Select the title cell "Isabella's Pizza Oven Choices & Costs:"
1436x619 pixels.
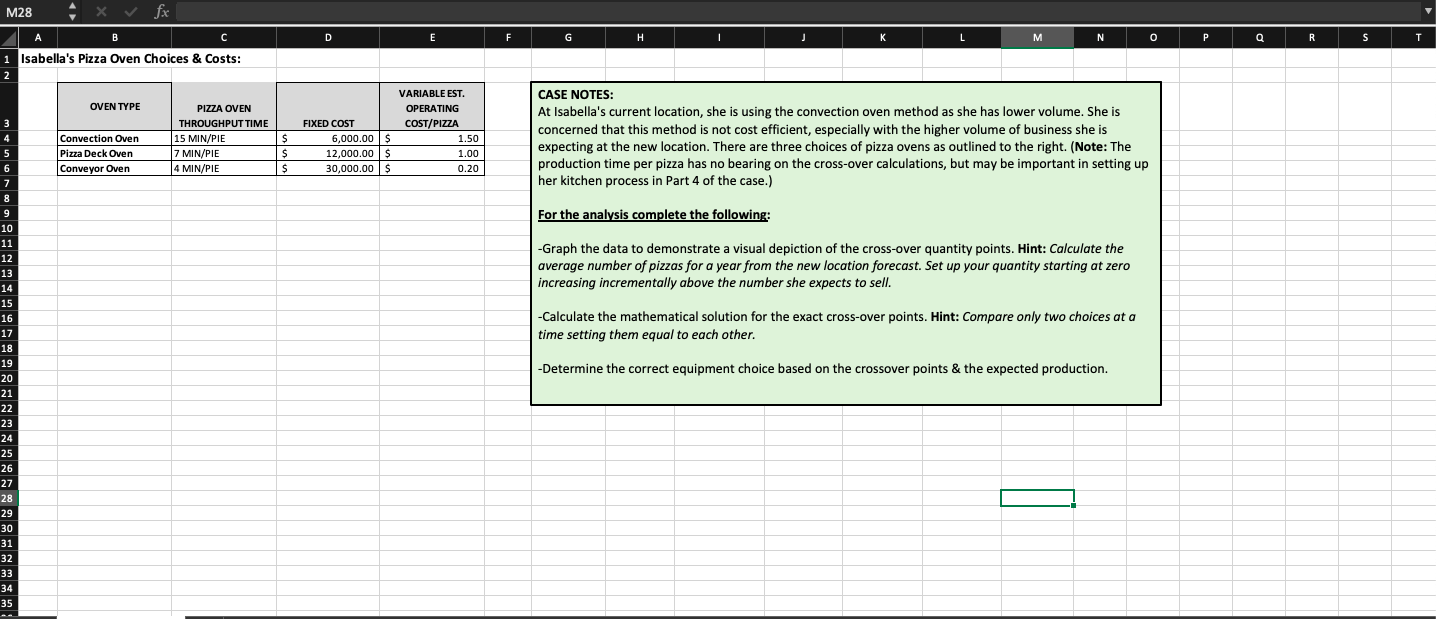coord(130,58)
